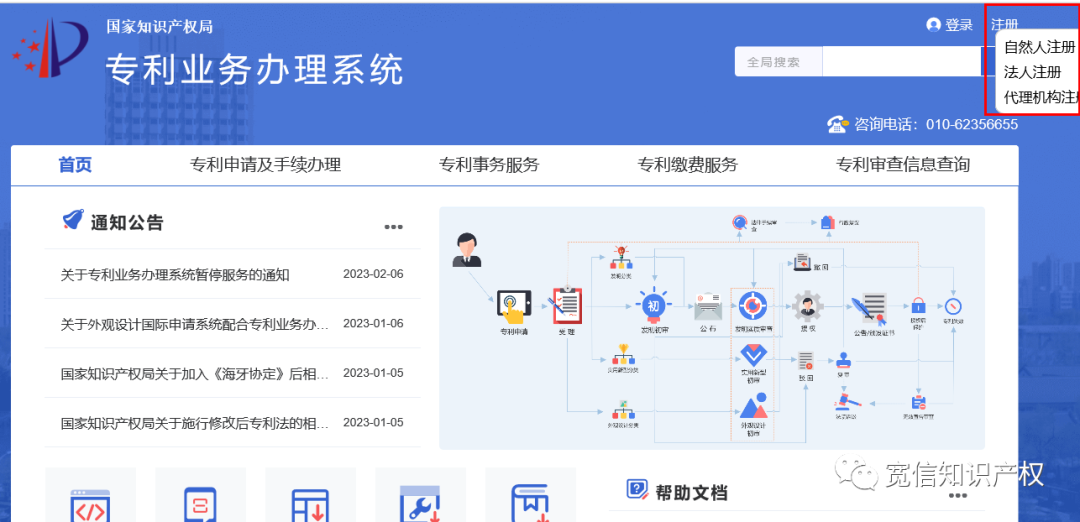Click the 公布 envelope icon
Image resolution: width=1080 pixels, height=522 pixels.
708,304
